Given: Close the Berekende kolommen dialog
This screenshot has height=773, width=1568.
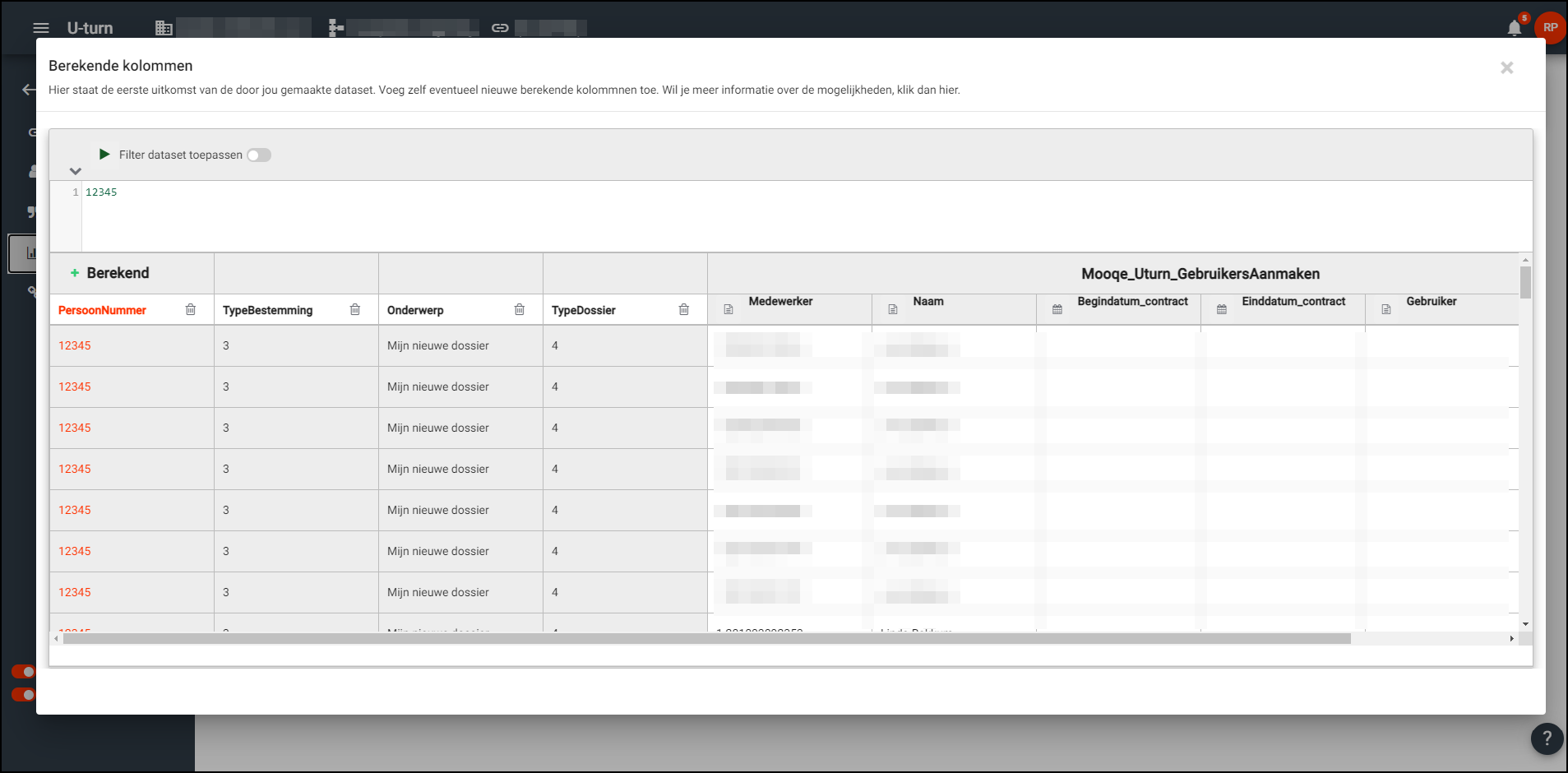Looking at the screenshot, I should click(x=1506, y=67).
